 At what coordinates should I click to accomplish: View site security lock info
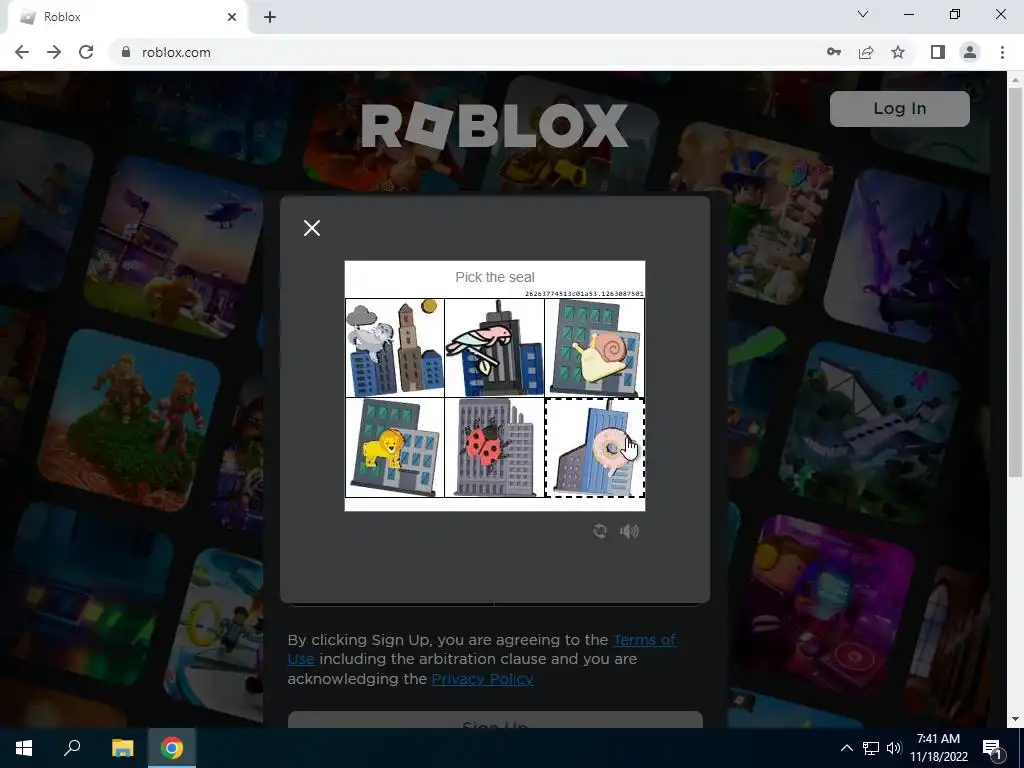click(x=126, y=52)
